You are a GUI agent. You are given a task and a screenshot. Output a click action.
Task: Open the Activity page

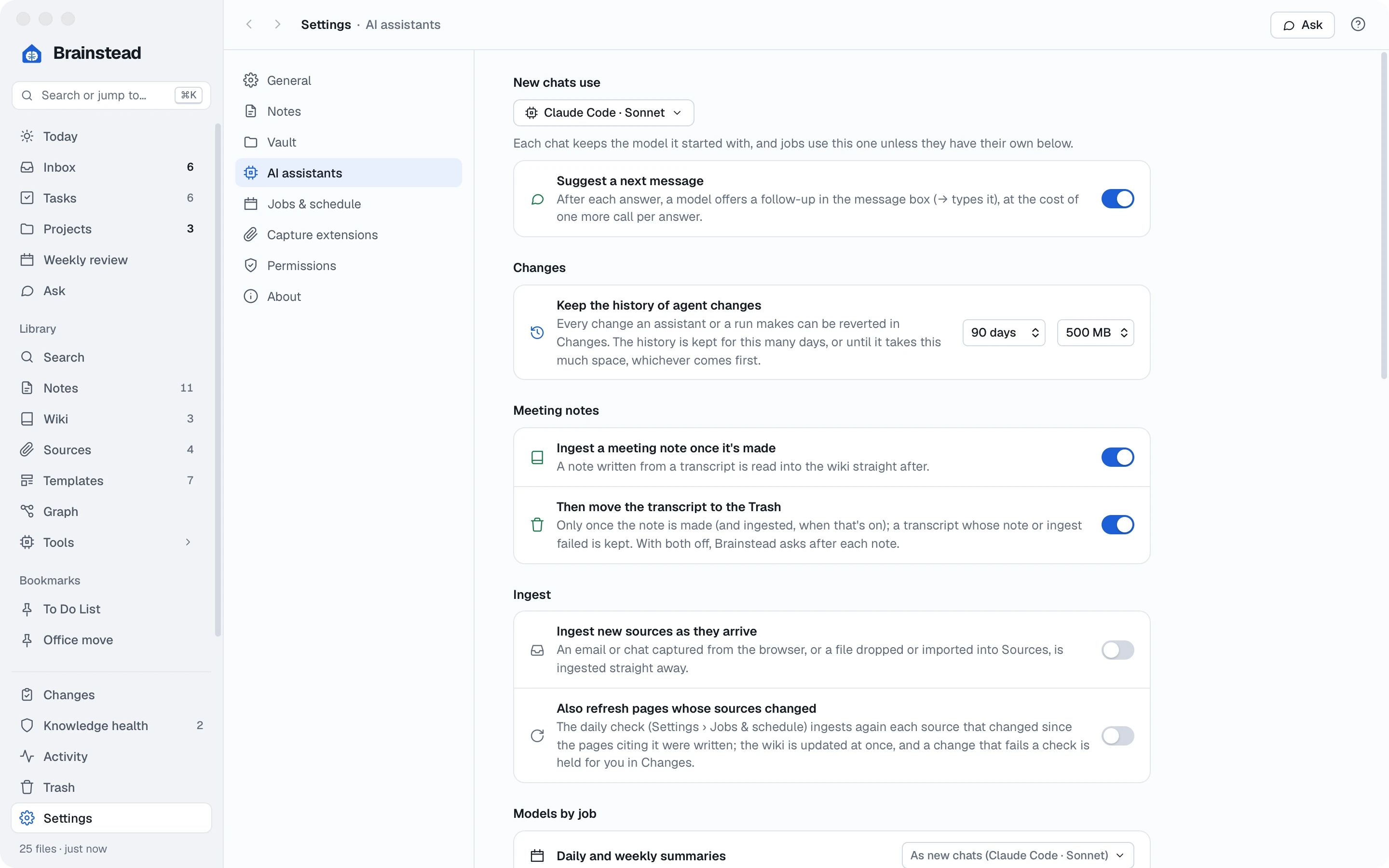tap(111, 757)
